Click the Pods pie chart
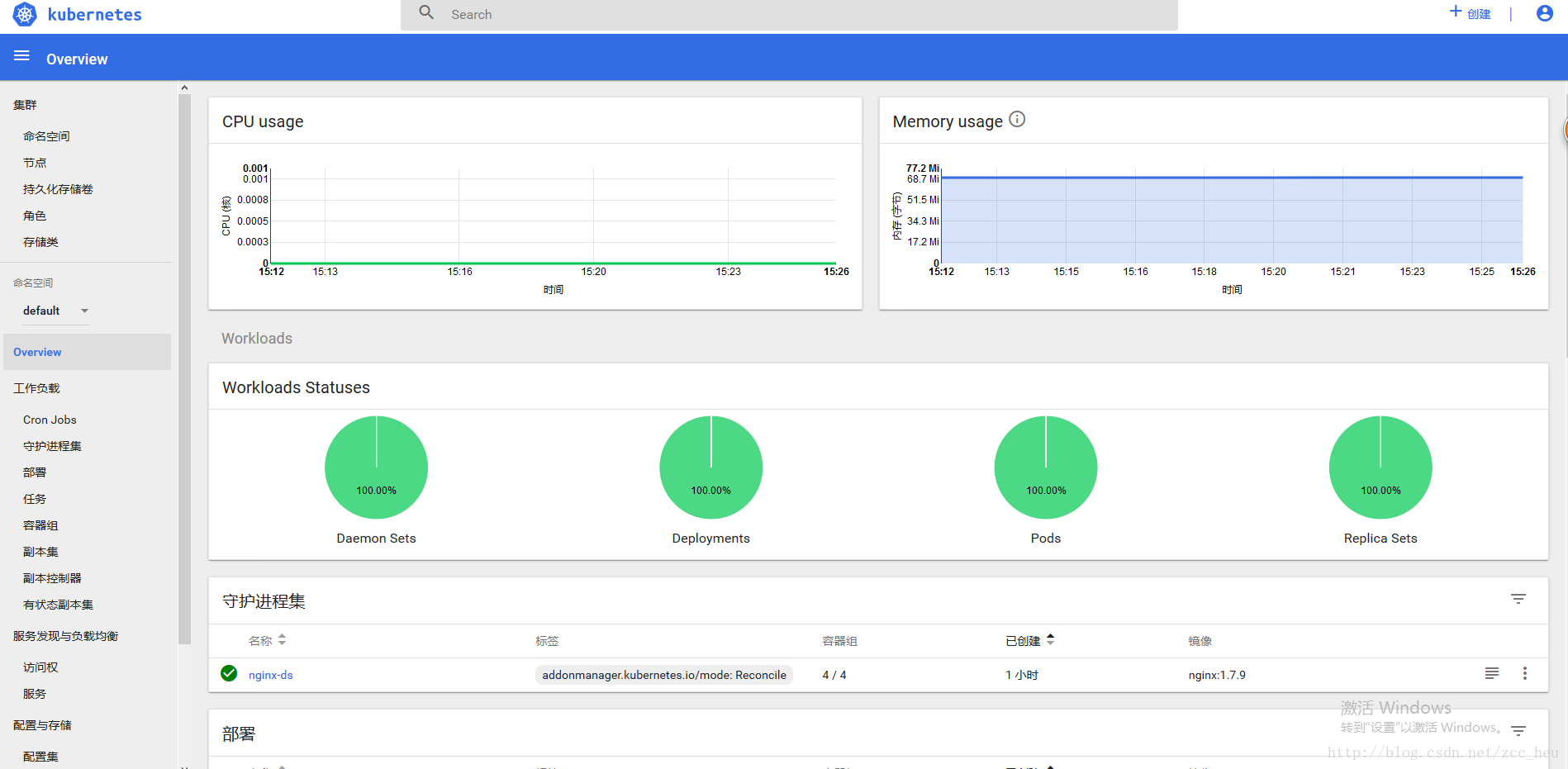The image size is (1568, 769). 1046,468
